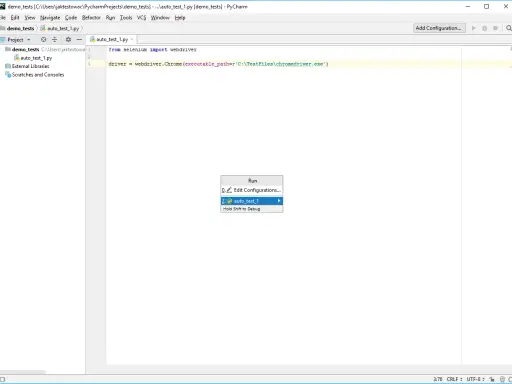Click the Add Configuration button

(439, 28)
